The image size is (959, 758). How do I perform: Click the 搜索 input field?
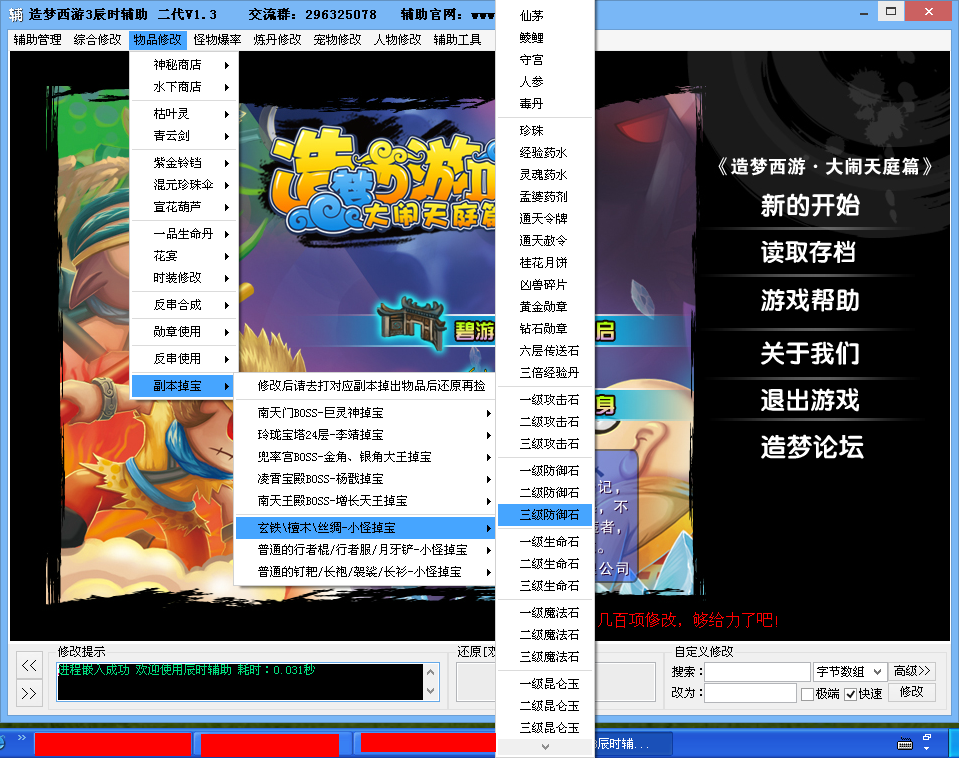click(757, 672)
